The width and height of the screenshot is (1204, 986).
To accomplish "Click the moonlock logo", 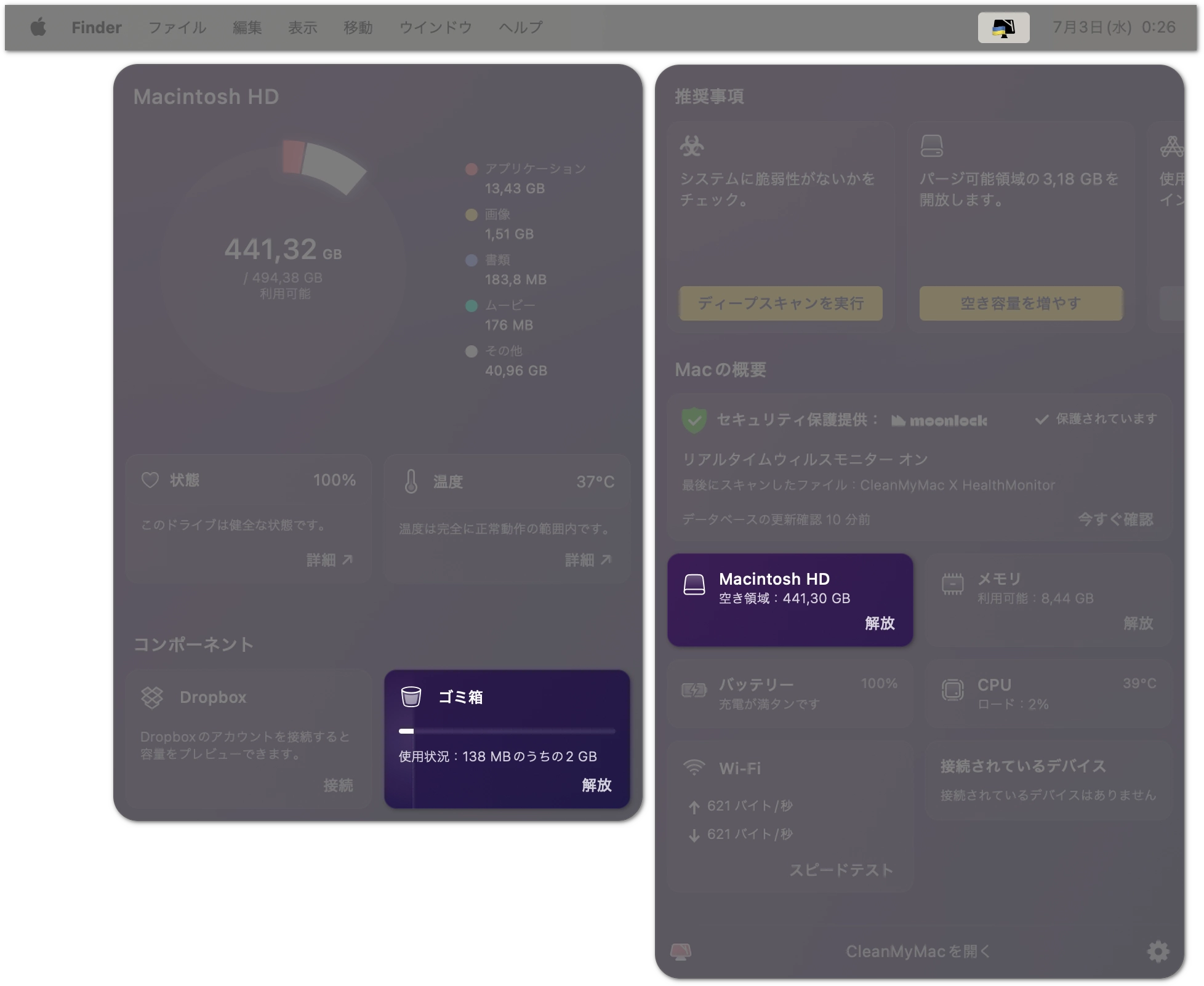I will click(939, 421).
